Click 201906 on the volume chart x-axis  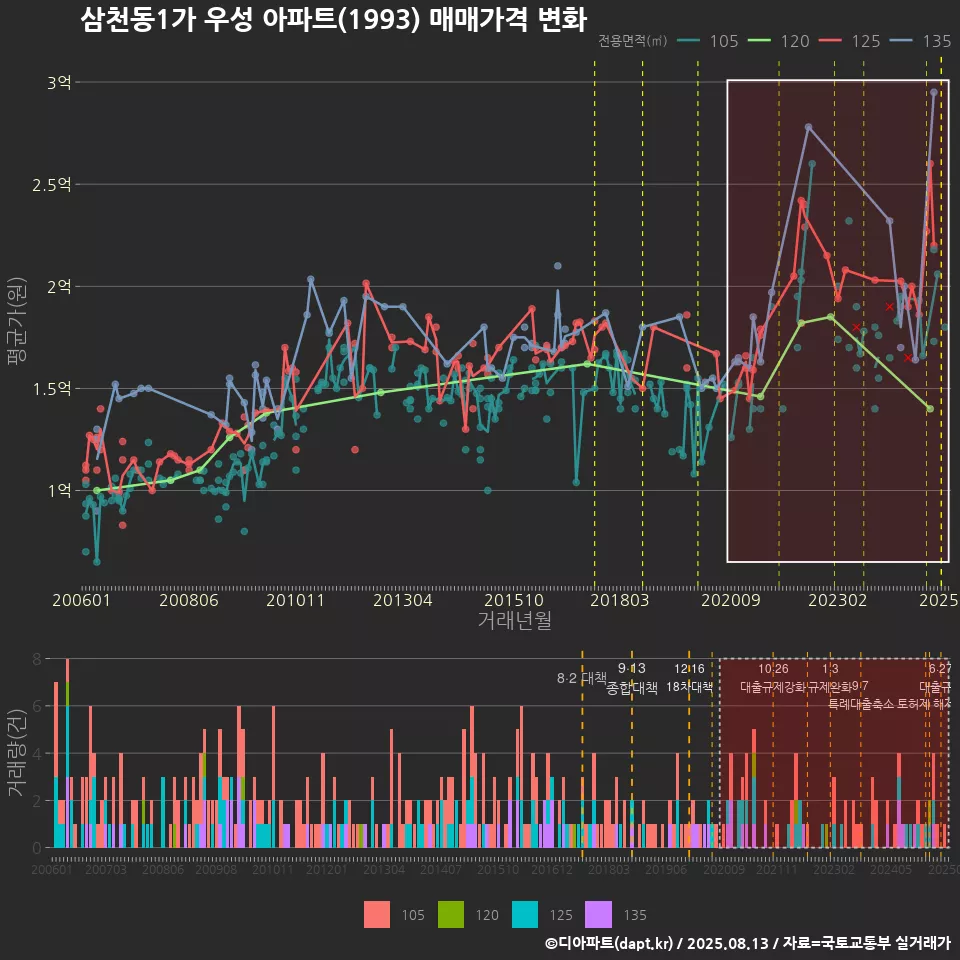(x=666, y=869)
